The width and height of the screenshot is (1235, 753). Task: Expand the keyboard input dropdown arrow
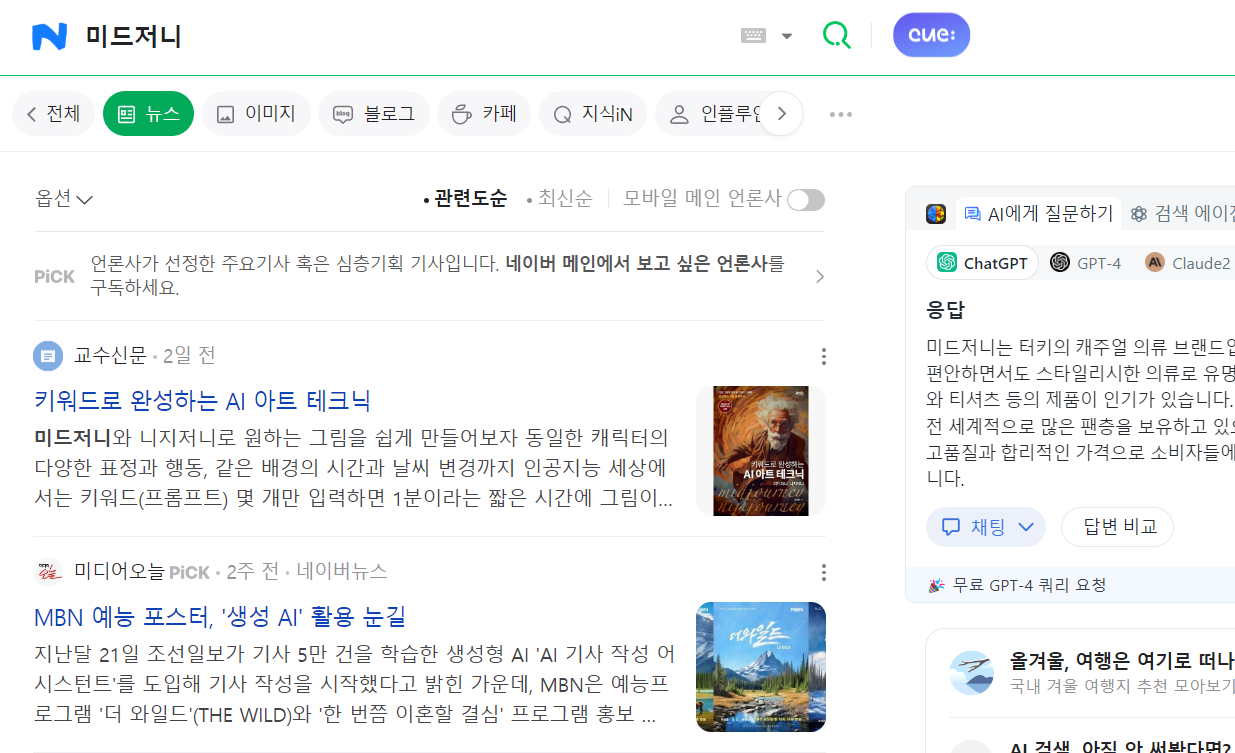[787, 36]
